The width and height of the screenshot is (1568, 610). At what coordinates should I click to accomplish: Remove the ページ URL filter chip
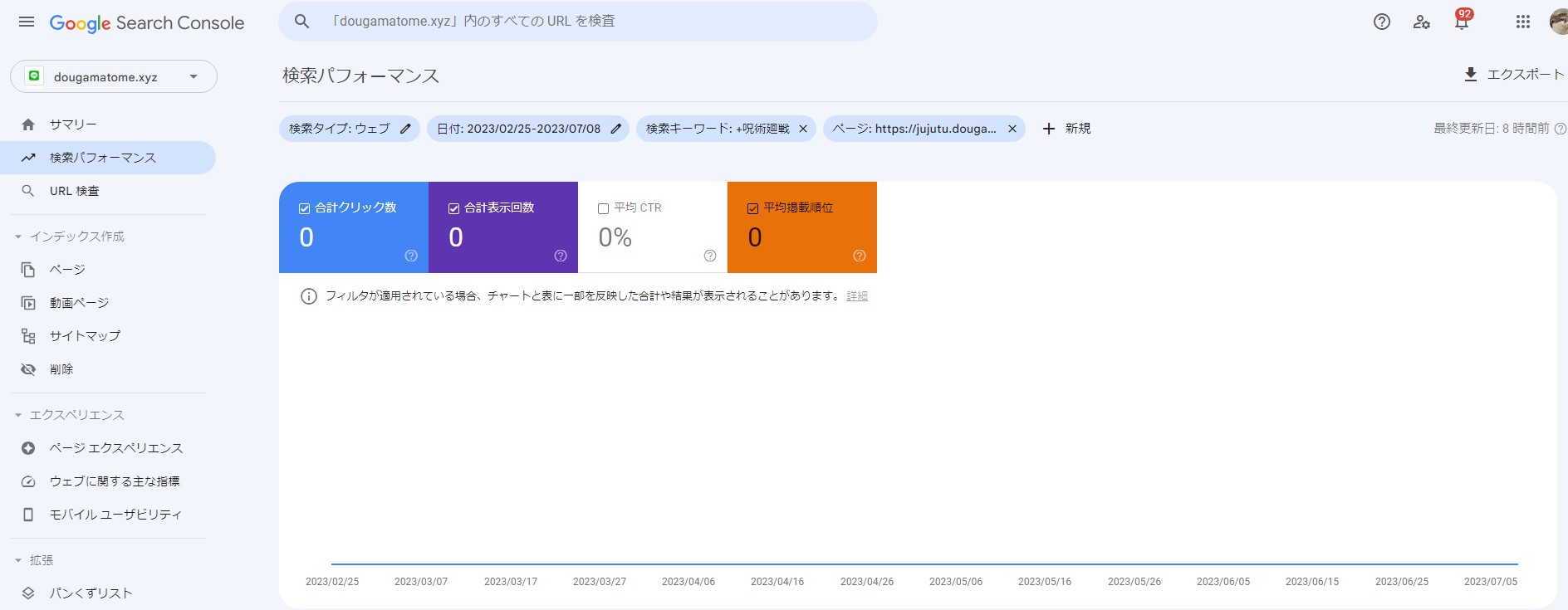point(1012,129)
